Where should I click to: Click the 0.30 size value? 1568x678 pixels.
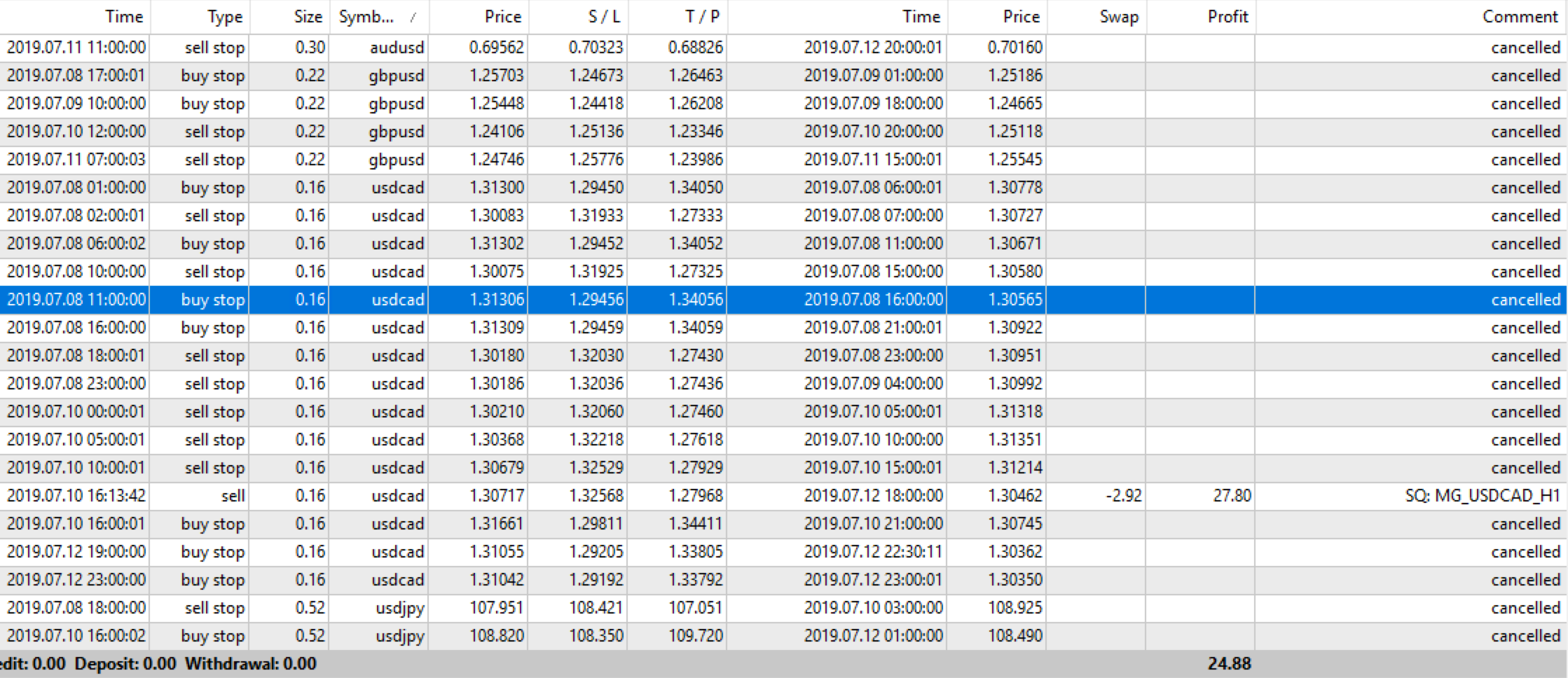click(310, 48)
